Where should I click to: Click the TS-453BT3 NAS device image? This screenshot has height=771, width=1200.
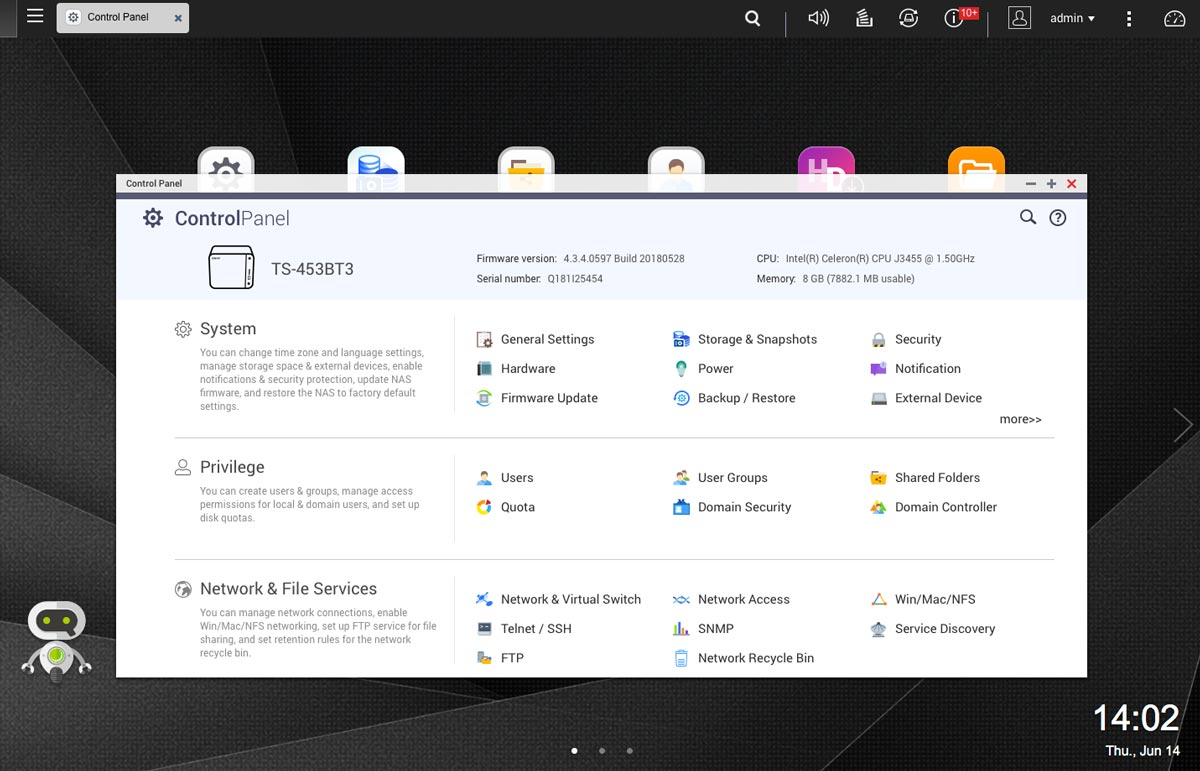[x=231, y=268]
